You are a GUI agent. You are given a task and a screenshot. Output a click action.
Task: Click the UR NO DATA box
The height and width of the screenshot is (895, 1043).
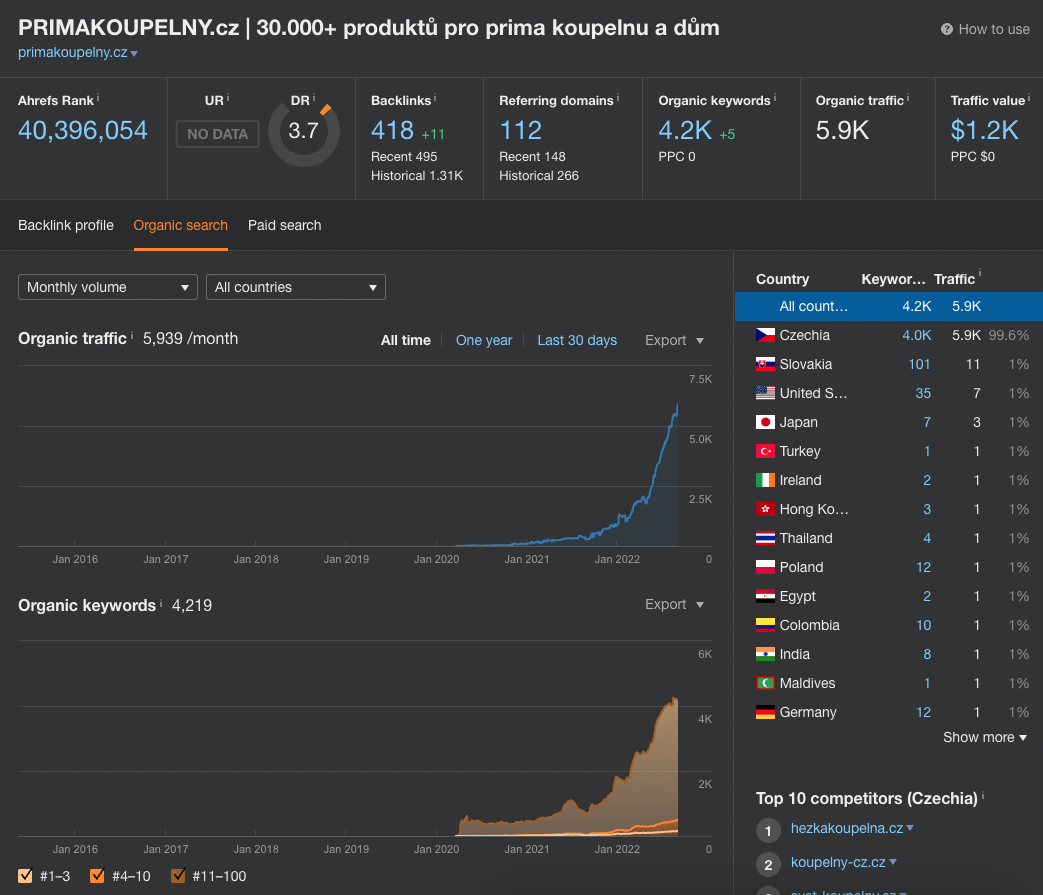(x=218, y=134)
